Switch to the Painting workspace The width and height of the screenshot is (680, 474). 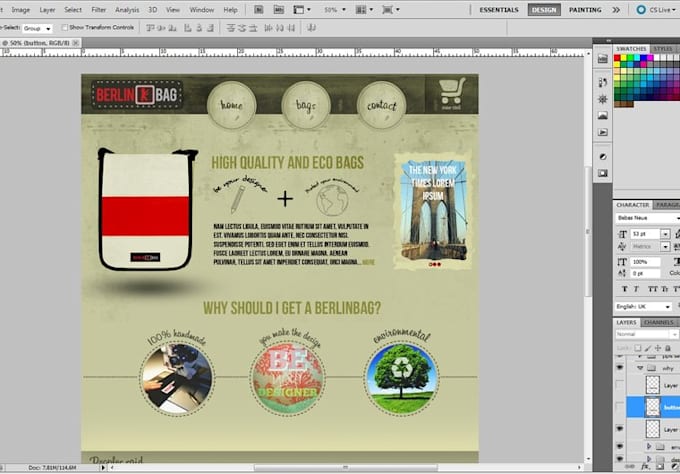pos(585,10)
